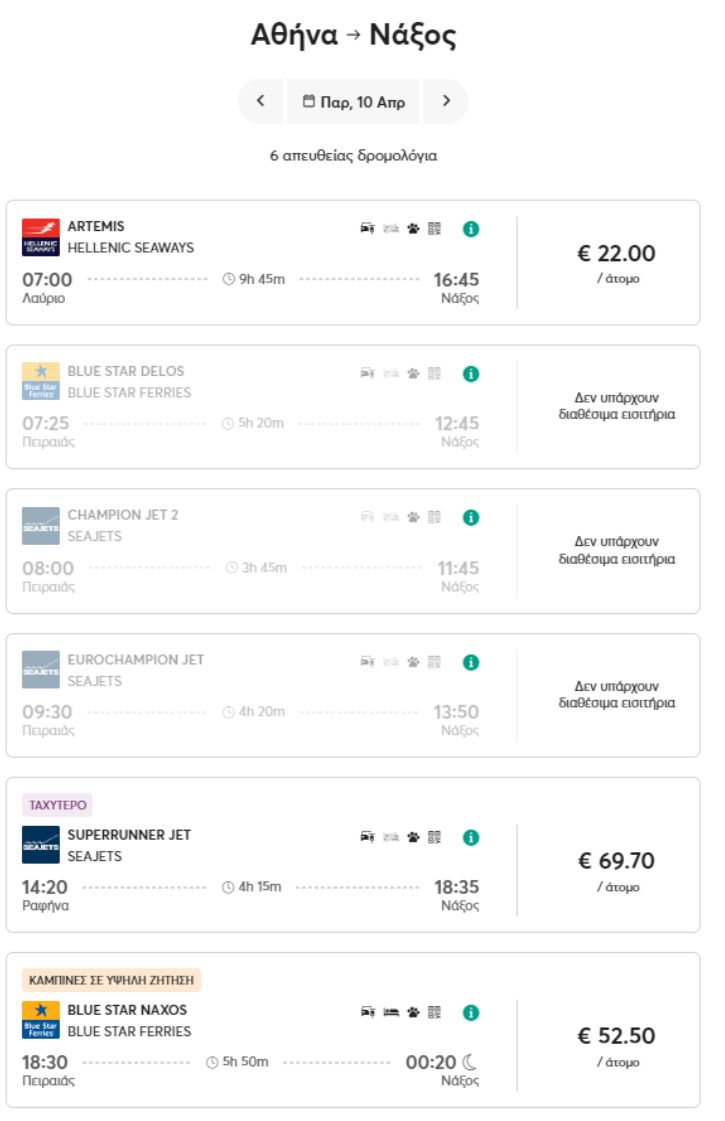Viewport: 725px width, 1121px height.
Task: Click the Hellenic Seaways logo
Action: 41,237
